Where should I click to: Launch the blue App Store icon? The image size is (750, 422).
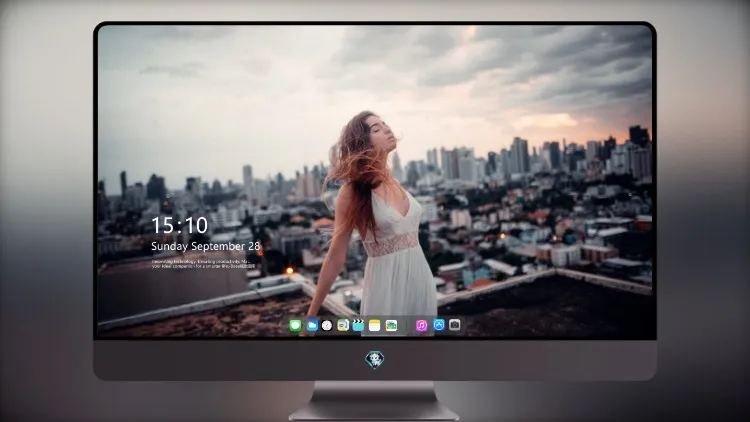439,325
